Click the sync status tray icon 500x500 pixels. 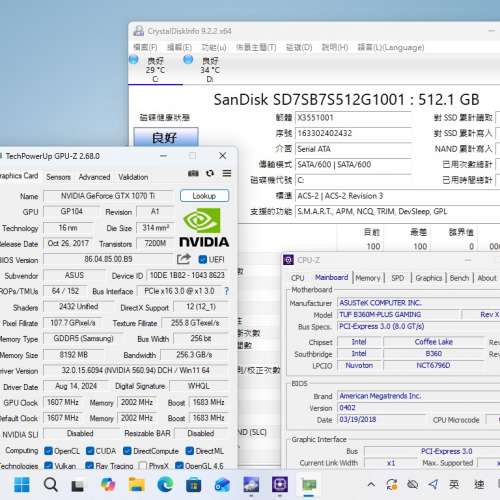(392, 484)
